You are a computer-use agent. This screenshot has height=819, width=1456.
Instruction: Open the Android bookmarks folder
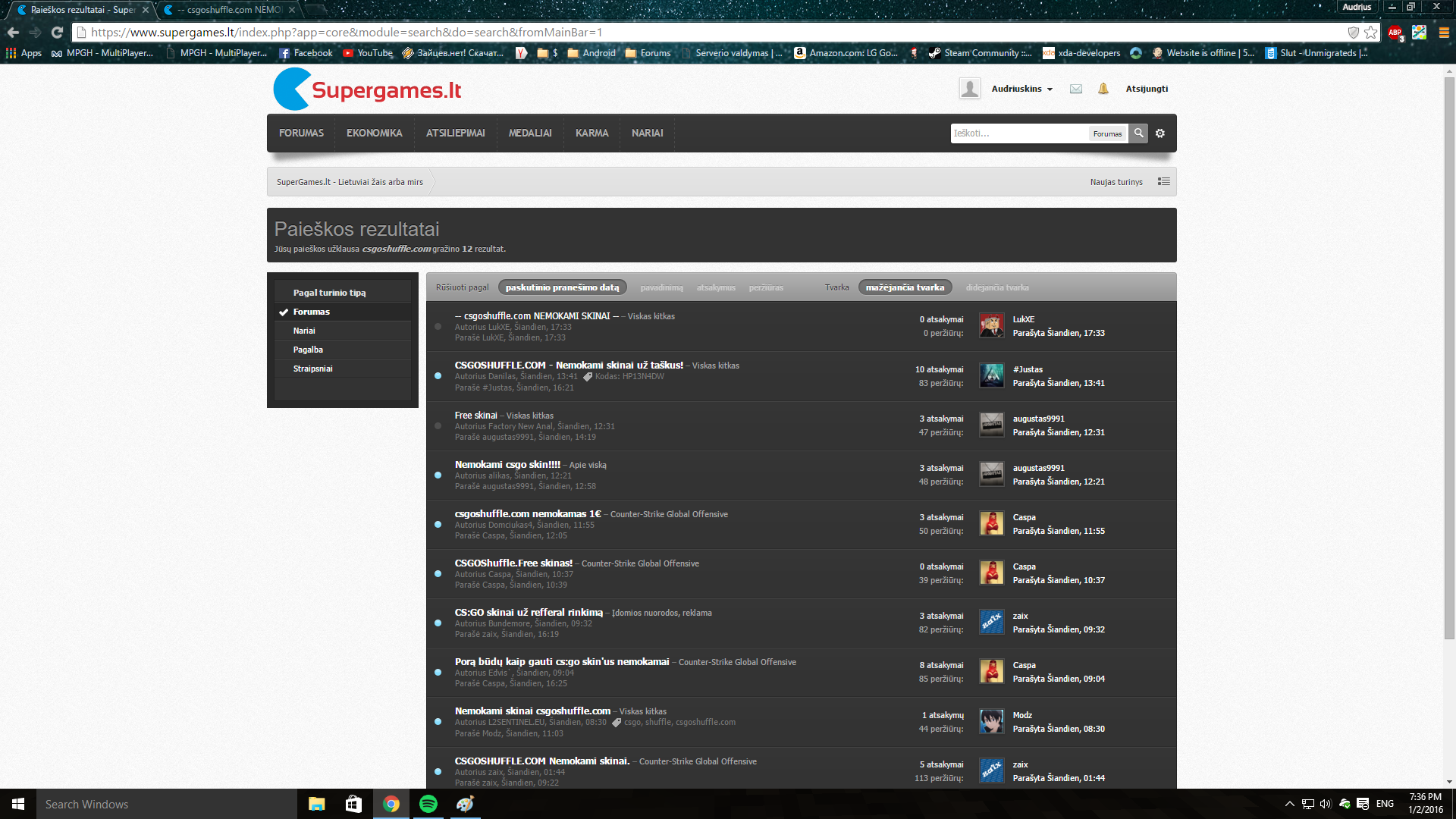591,53
